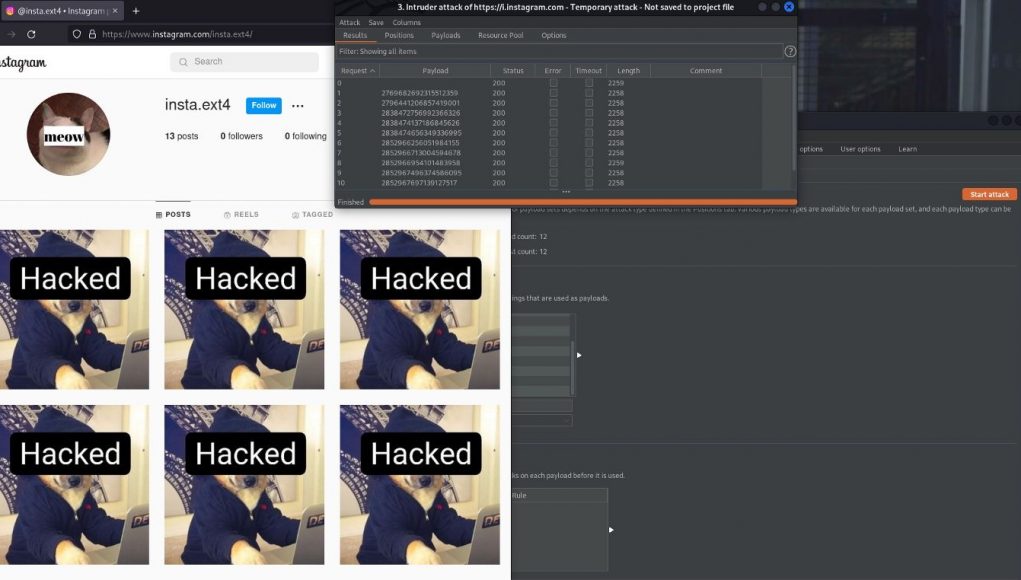Tick the Error checkbox for request 0

[553, 83]
